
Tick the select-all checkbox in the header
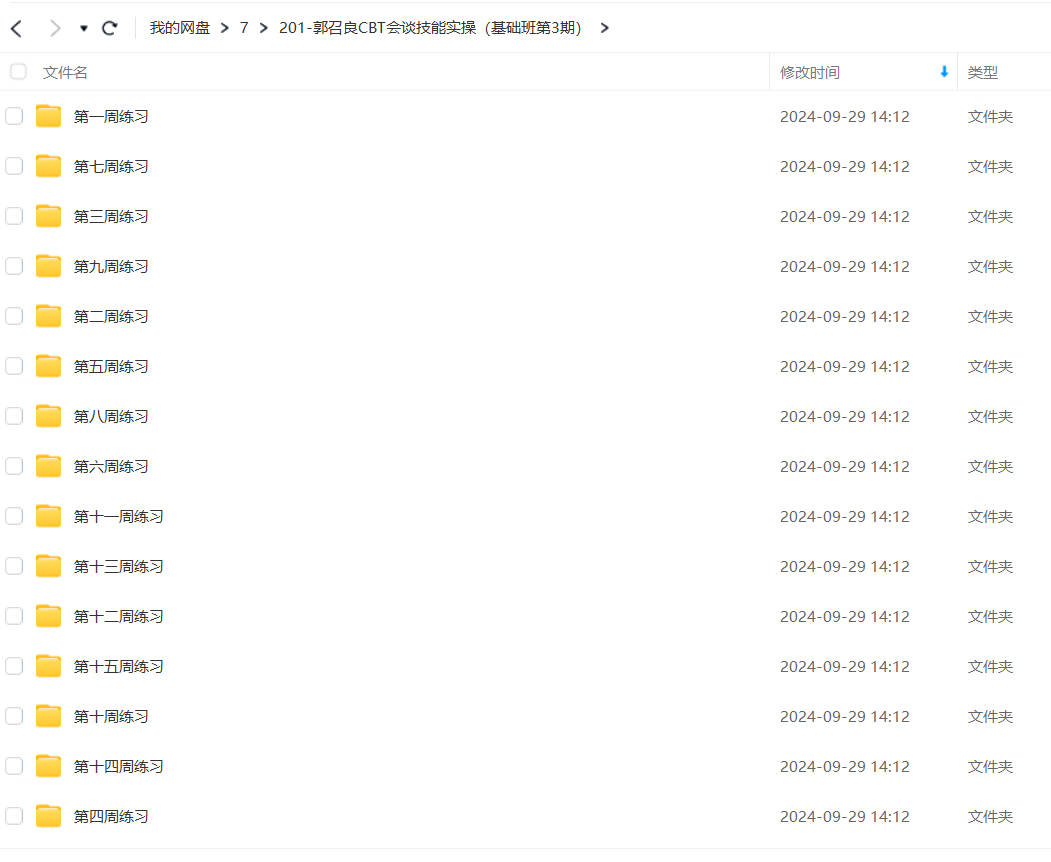coord(18,72)
